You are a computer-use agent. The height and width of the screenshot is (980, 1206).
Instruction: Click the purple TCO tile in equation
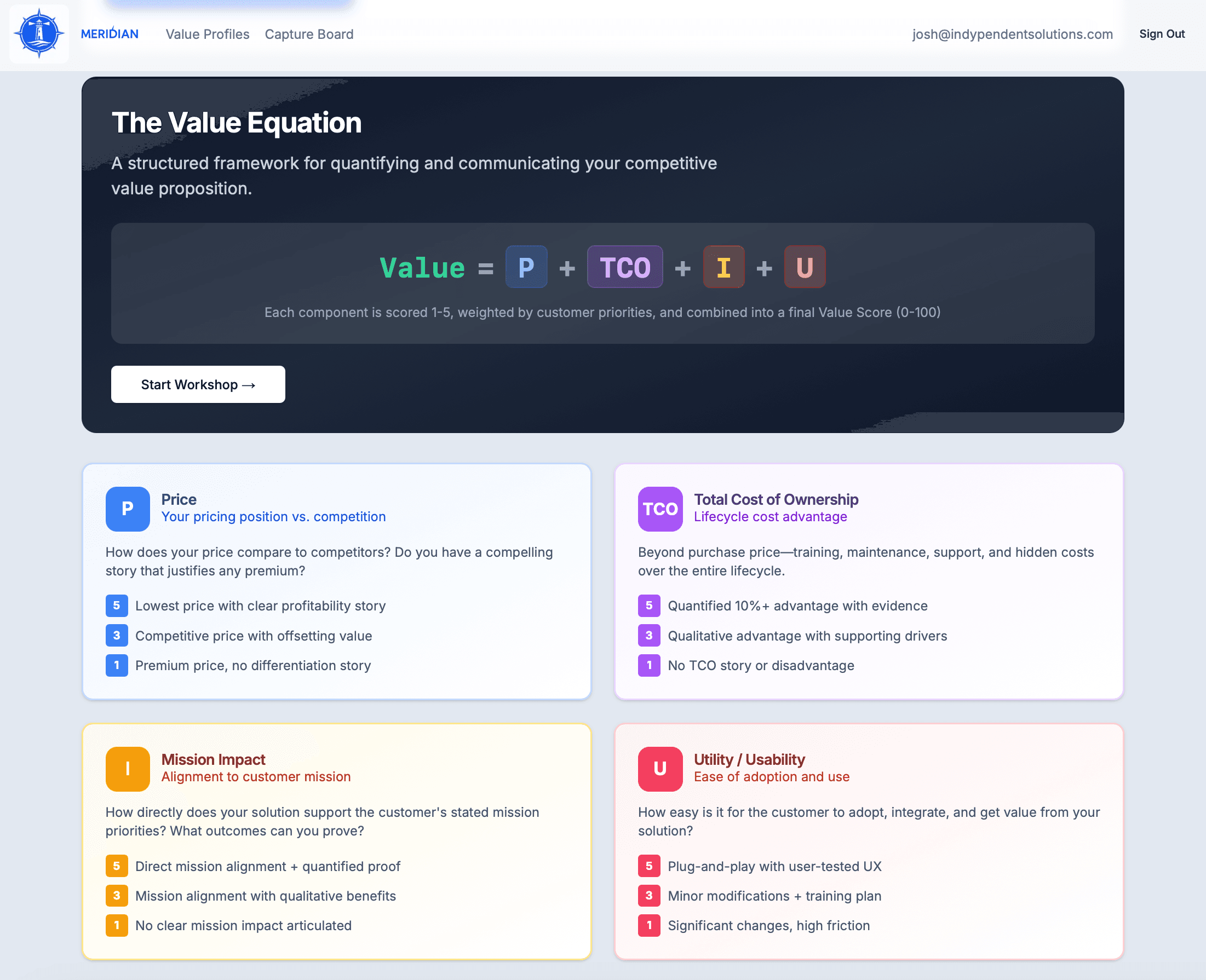(624, 267)
